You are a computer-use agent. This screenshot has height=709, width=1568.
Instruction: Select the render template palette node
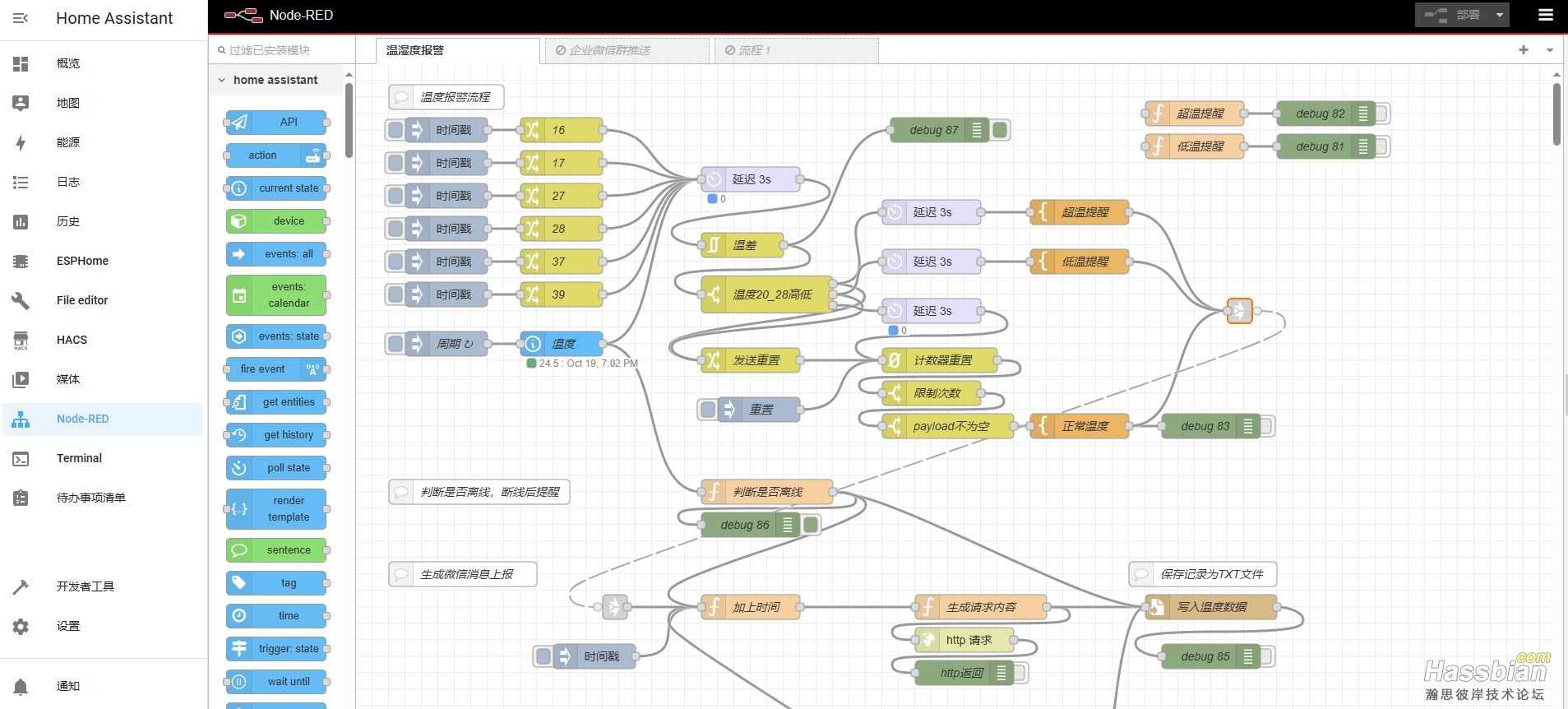click(x=276, y=508)
